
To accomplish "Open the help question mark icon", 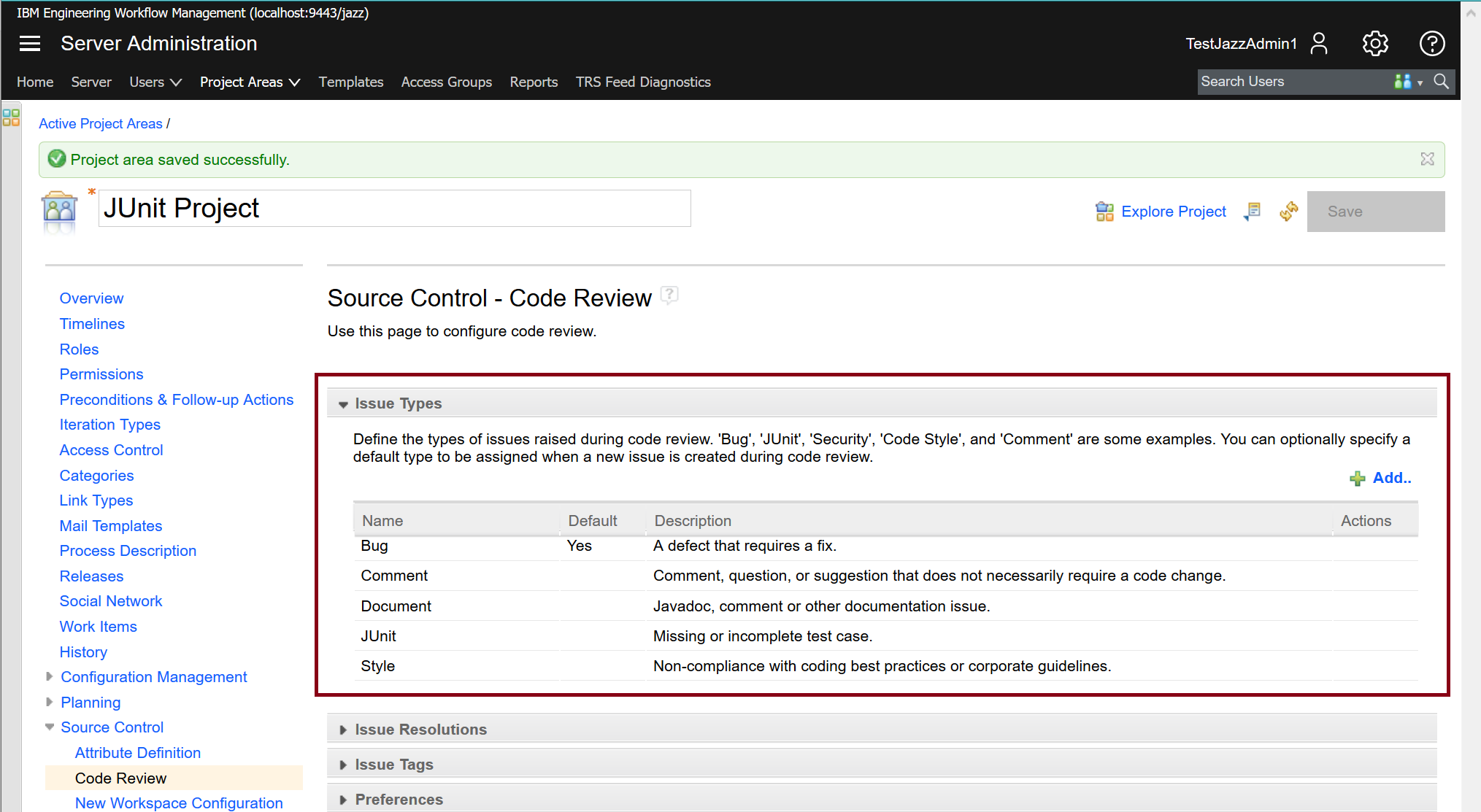I will click(1431, 44).
